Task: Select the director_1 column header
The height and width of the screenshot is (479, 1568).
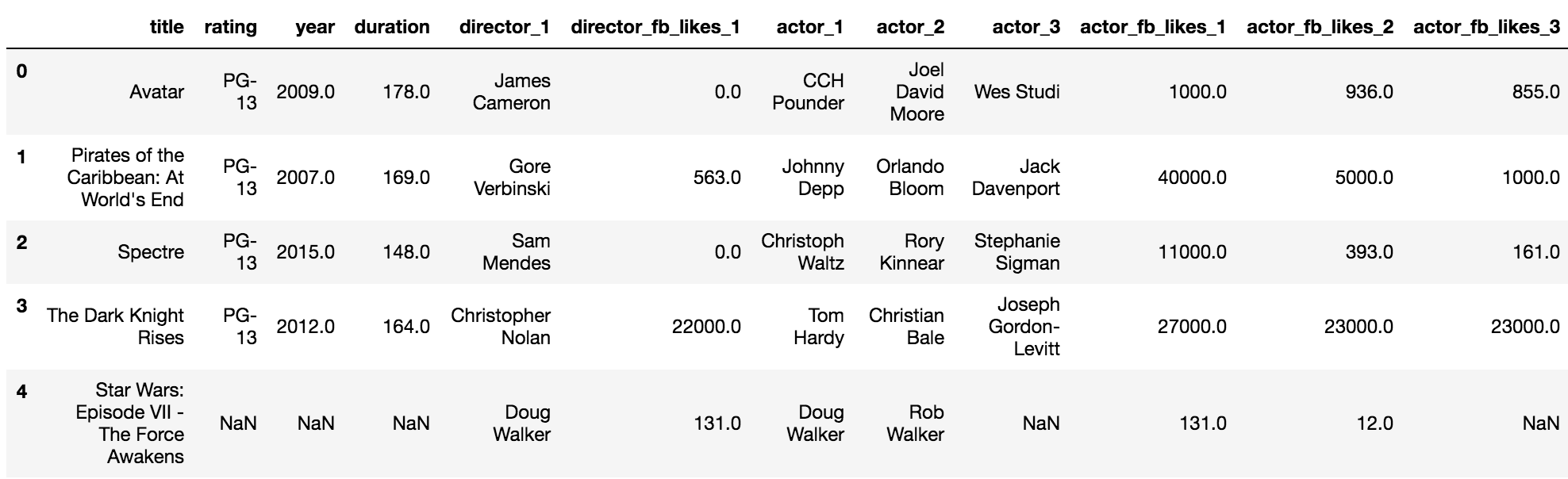Action: click(505, 27)
